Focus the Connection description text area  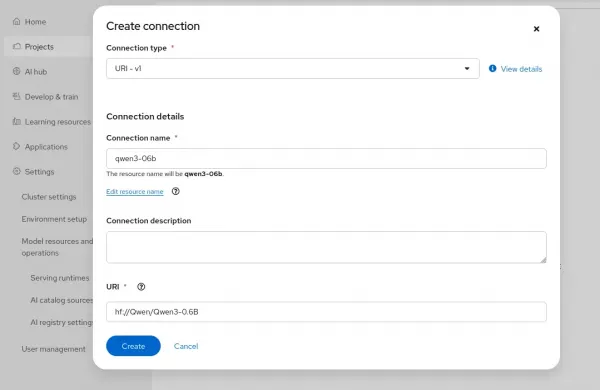326,247
